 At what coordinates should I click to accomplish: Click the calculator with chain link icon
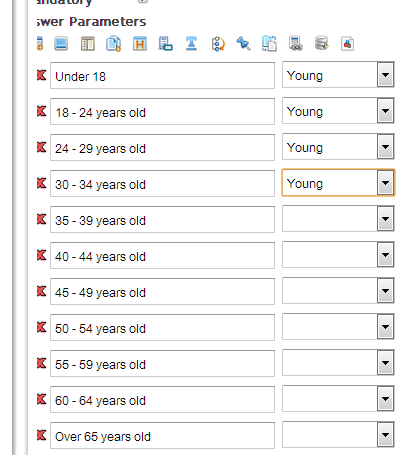[296, 44]
